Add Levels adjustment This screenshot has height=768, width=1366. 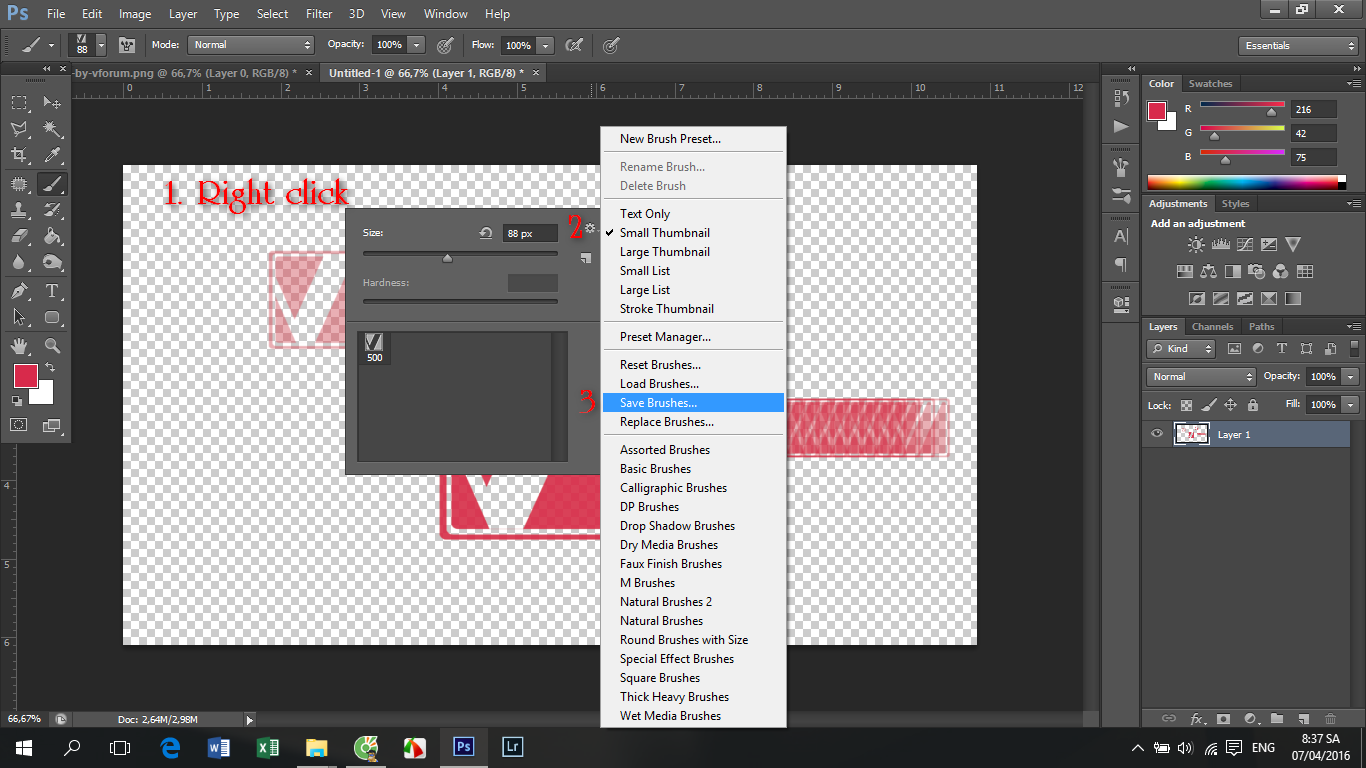click(x=1220, y=244)
